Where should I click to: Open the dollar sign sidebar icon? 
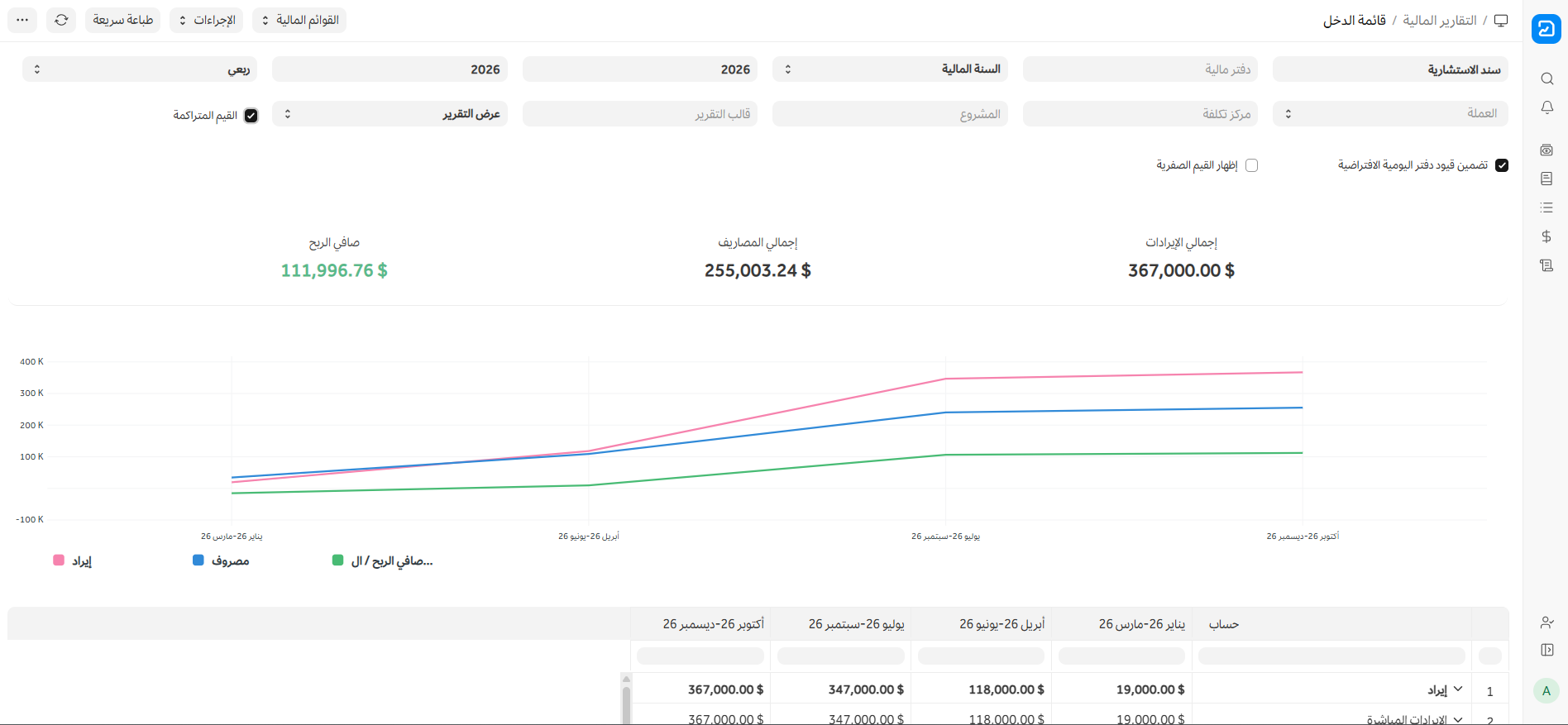pos(1546,236)
